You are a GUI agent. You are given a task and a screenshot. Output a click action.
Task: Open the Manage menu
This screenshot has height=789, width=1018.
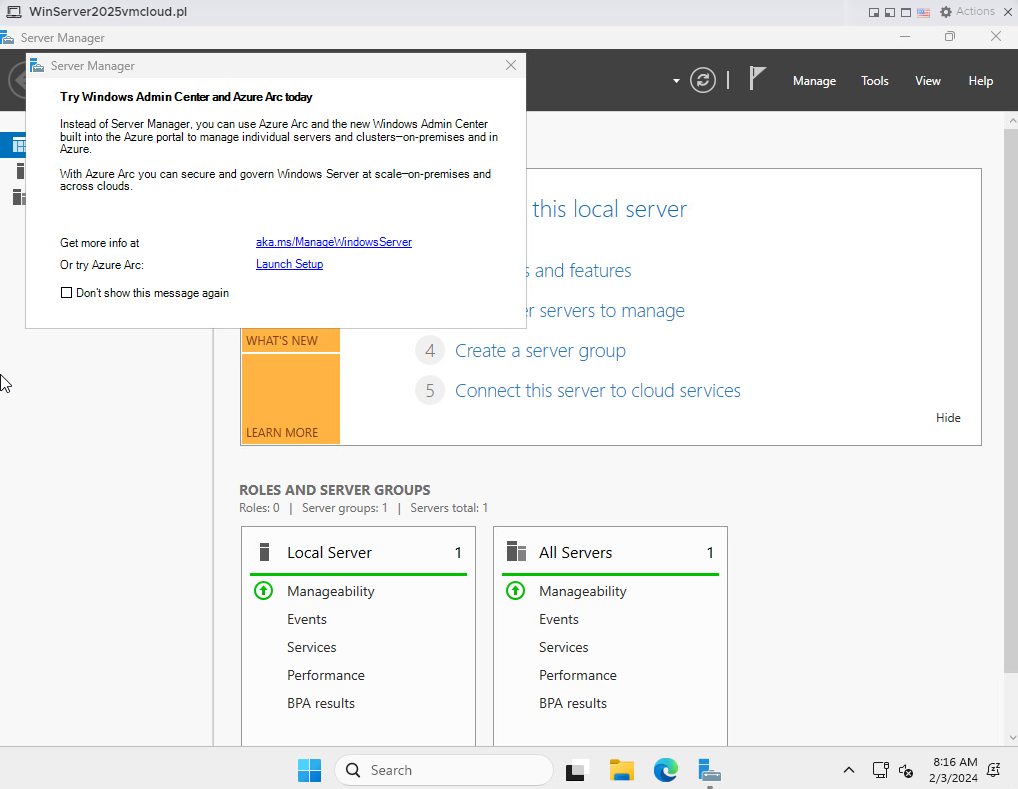[814, 81]
